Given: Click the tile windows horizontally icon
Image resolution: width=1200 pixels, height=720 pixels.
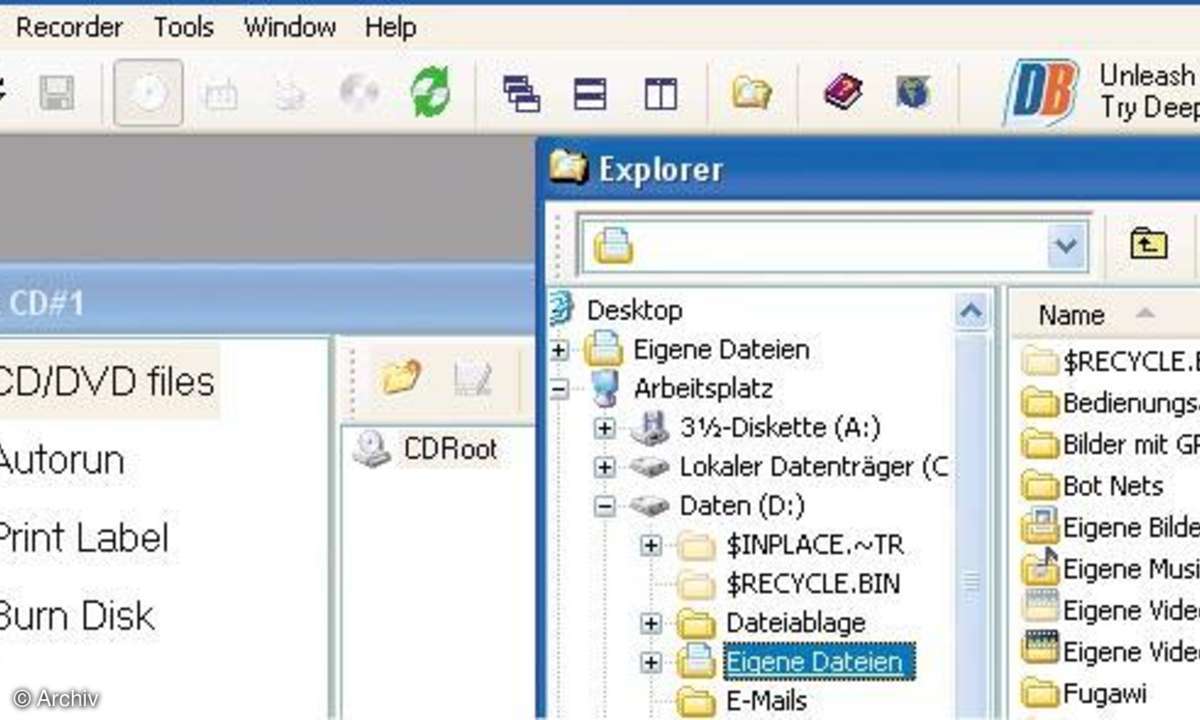Looking at the screenshot, I should 590,94.
